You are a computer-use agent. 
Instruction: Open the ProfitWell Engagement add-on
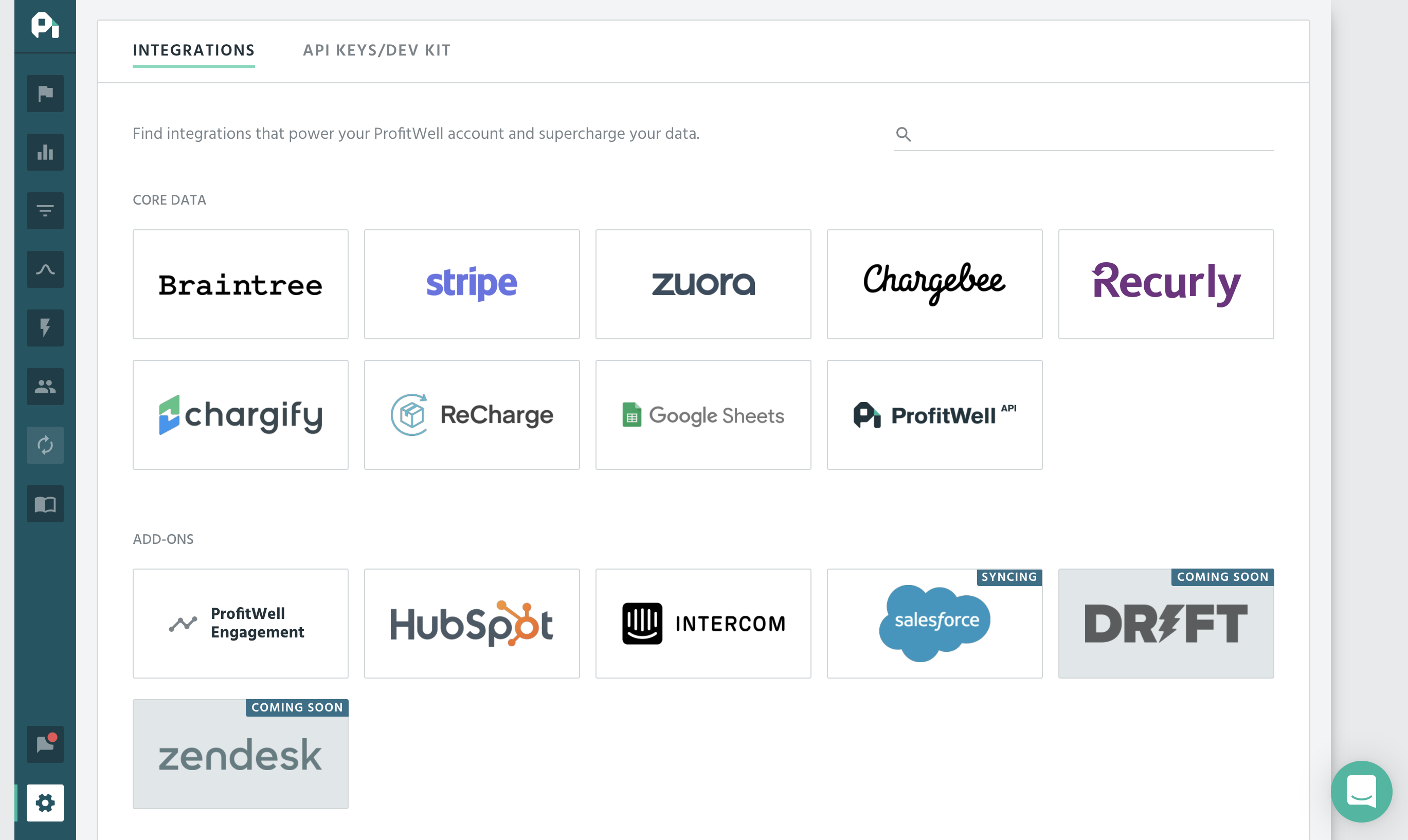tap(241, 624)
